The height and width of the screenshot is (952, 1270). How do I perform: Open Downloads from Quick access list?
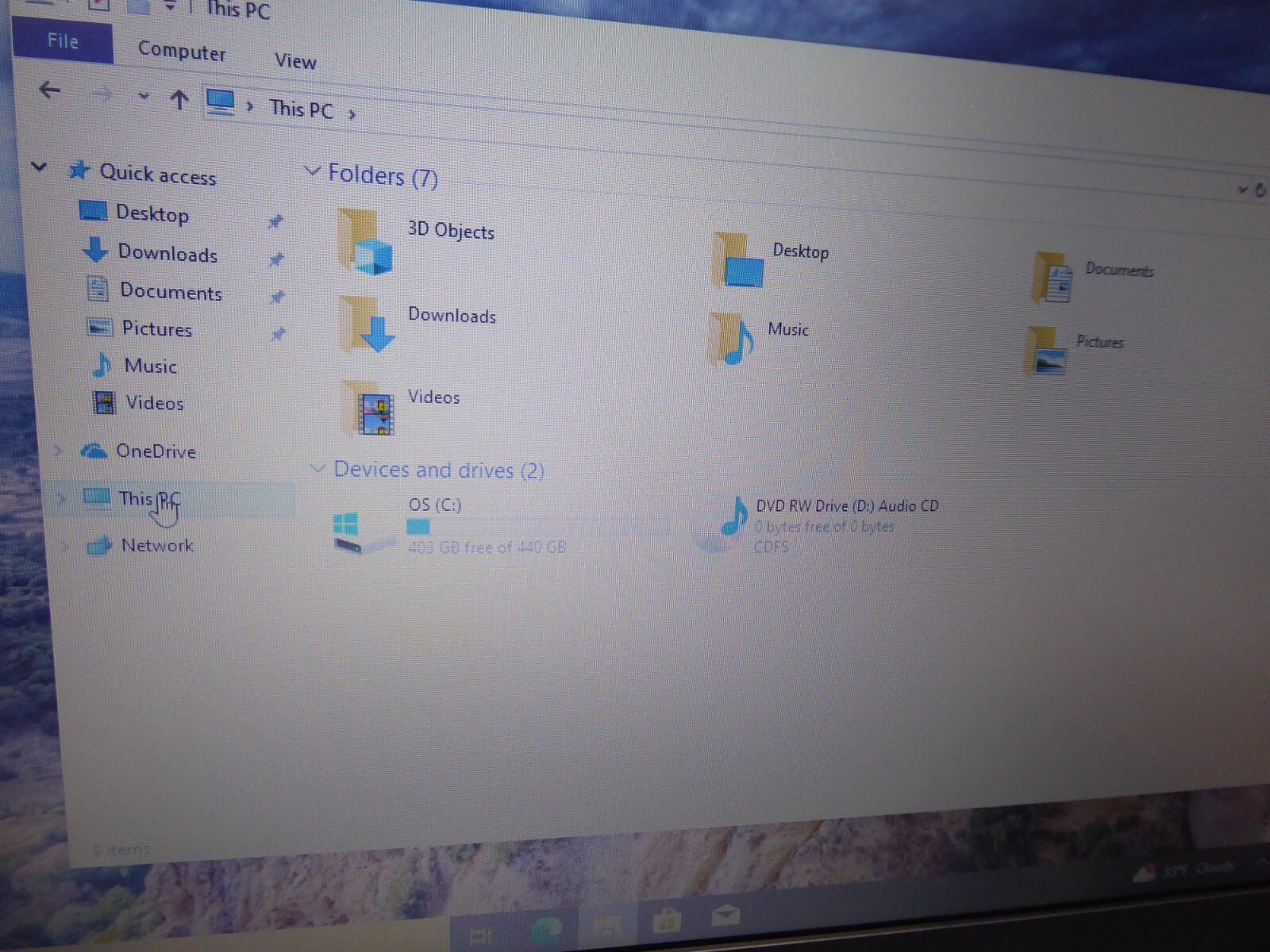(167, 253)
